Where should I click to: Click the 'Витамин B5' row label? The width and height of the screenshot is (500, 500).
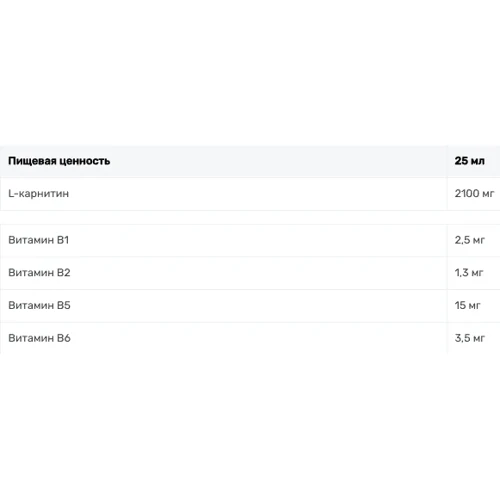click(x=39, y=305)
